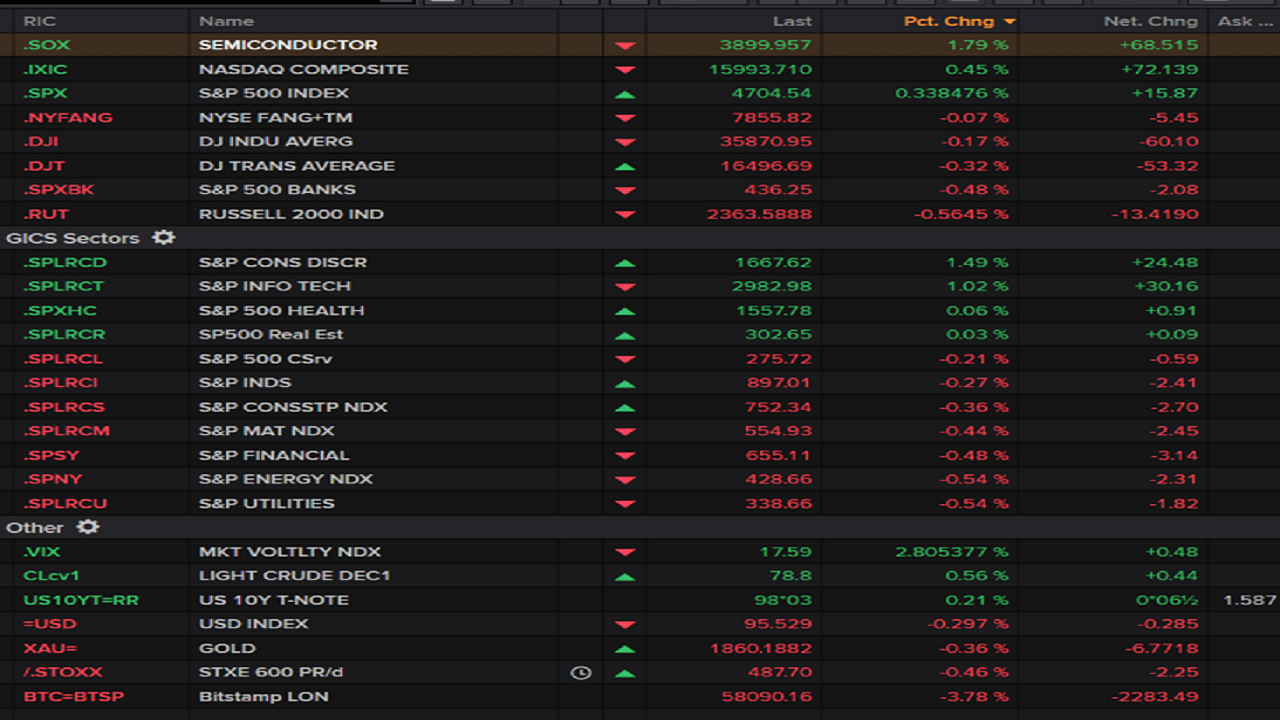
Task: Open the .SOX ticker link
Action: point(46,45)
